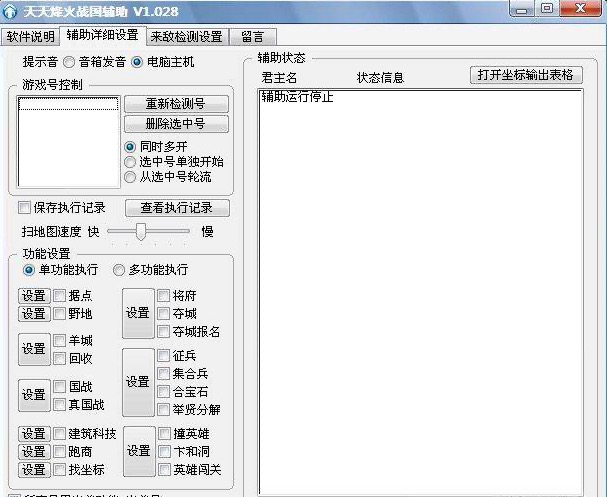Viewport: 607px width, 497px height.
Task: Go to the 留言 tab
Action: (252, 37)
